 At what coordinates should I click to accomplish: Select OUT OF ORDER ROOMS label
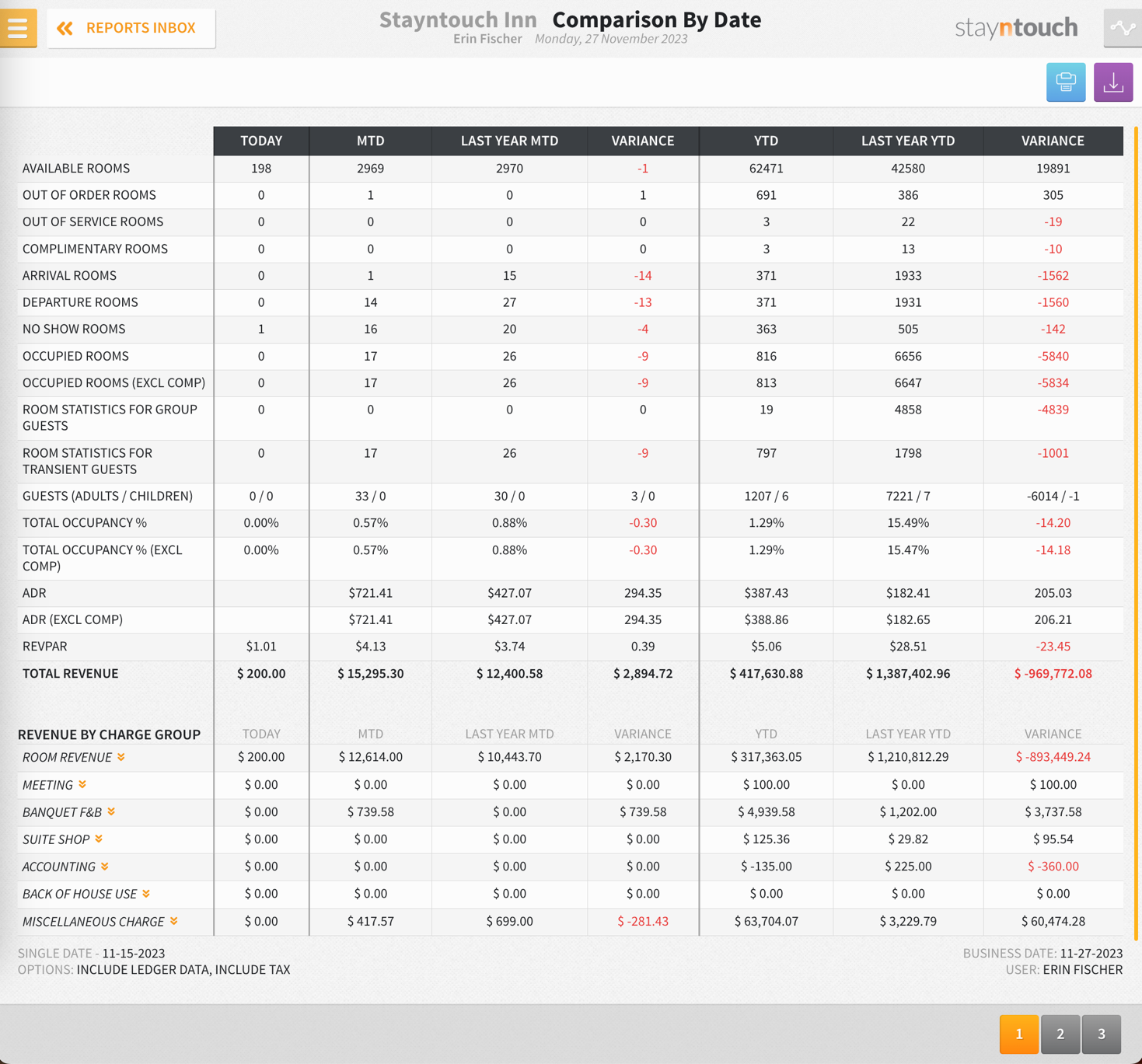[89, 195]
